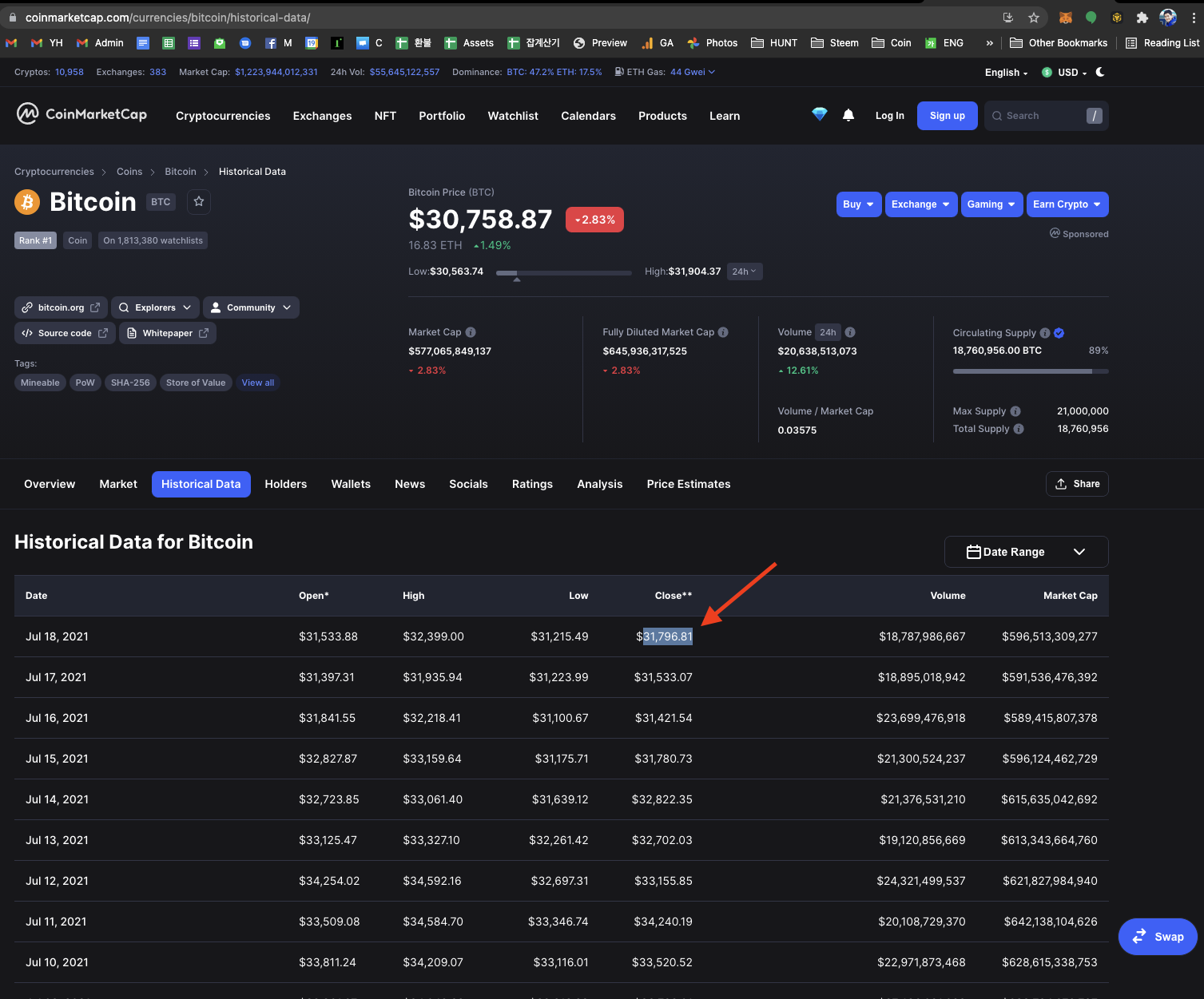
Task: Open the Exchanges menu
Action: (322, 116)
